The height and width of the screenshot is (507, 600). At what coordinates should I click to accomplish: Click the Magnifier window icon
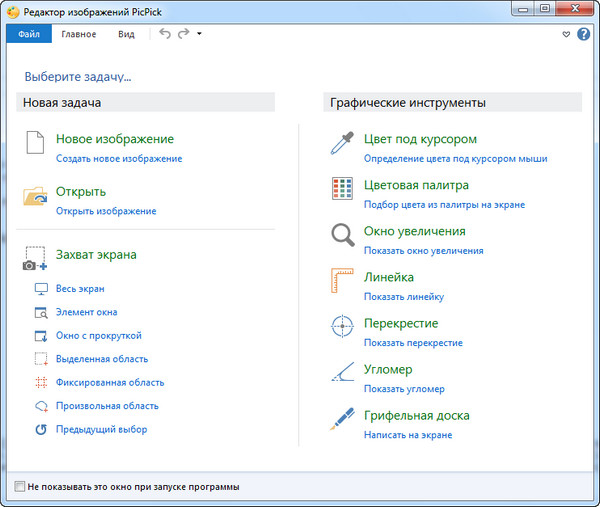(343, 236)
